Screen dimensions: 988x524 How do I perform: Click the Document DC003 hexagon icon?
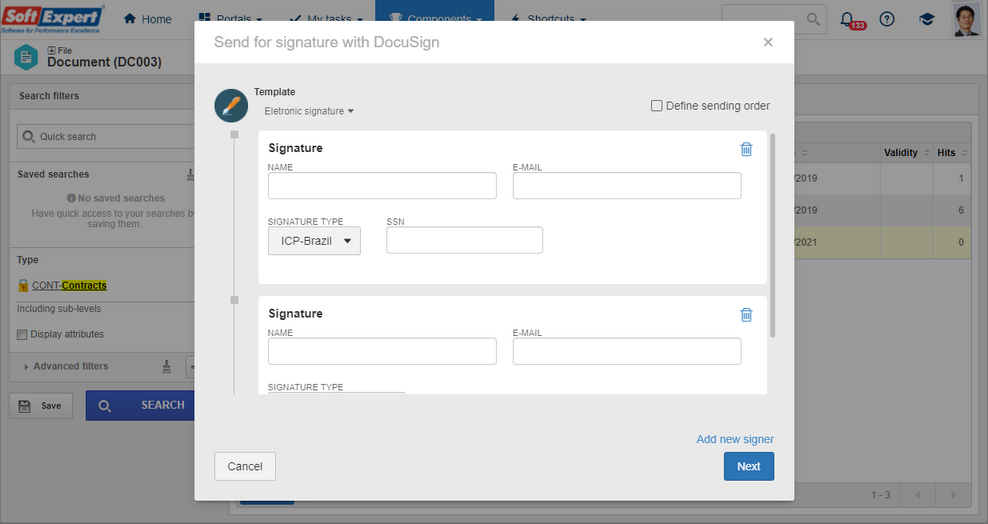coord(26,58)
